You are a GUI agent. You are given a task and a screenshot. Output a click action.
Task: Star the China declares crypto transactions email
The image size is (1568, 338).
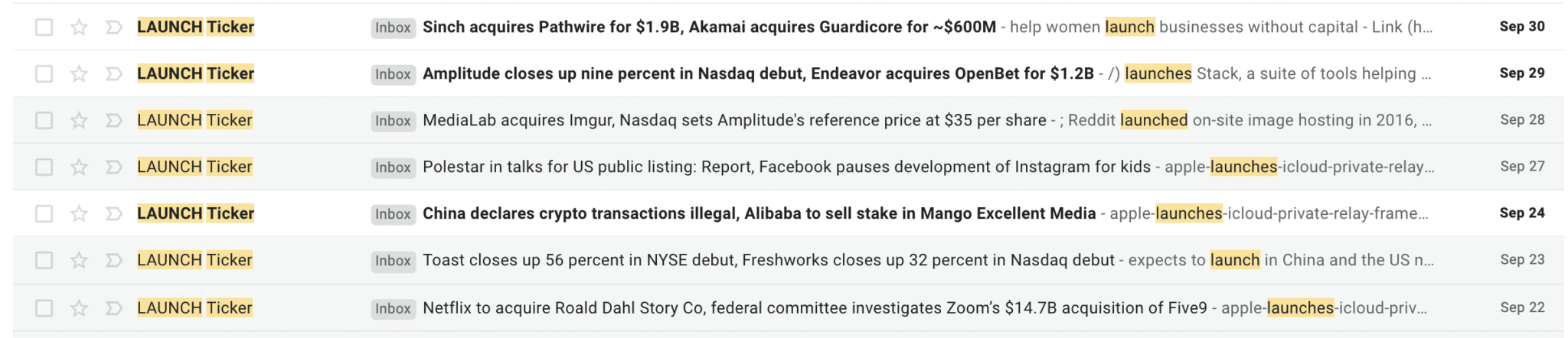pyautogui.click(x=79, y=214)
